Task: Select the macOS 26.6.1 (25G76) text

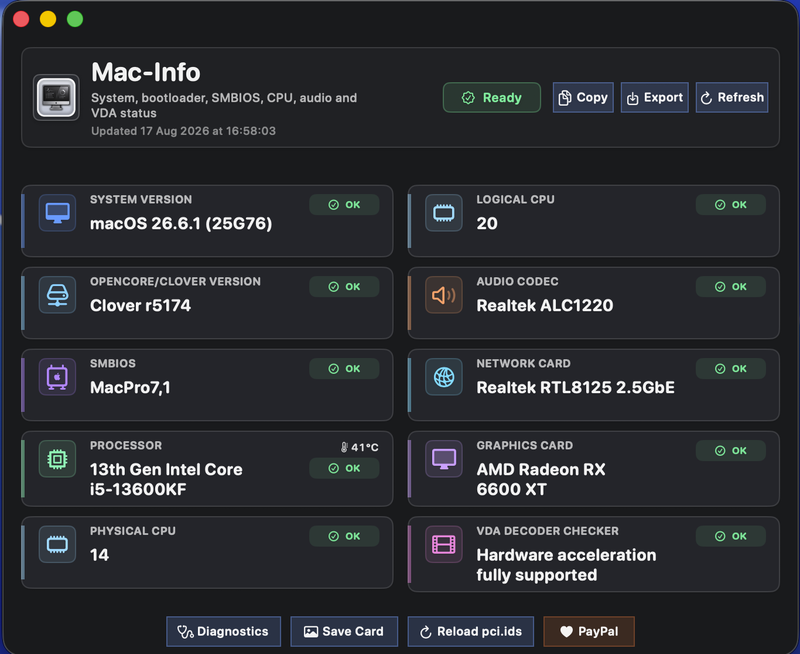Action: click(x=181, y=223)
